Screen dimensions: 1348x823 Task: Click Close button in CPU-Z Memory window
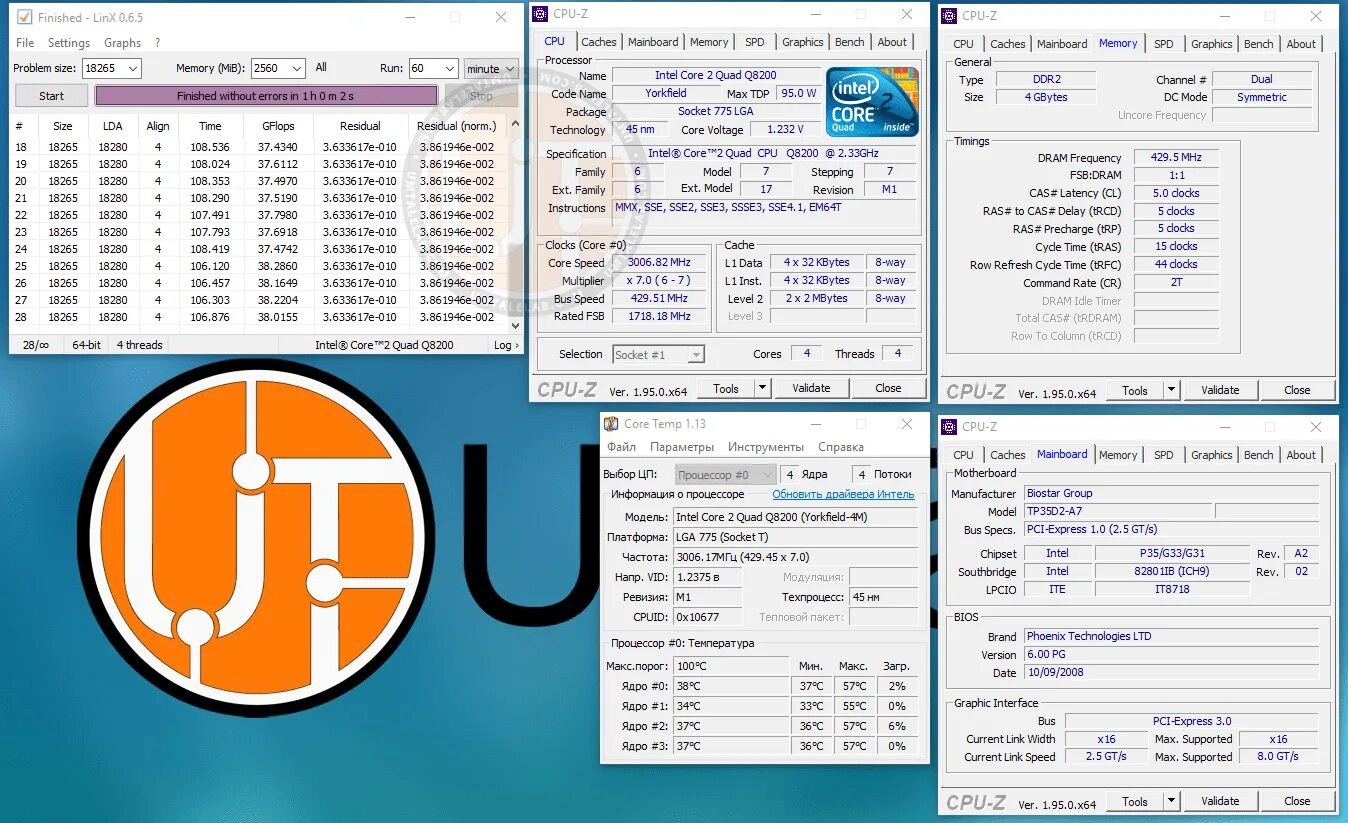click(x=1297, y=390)
